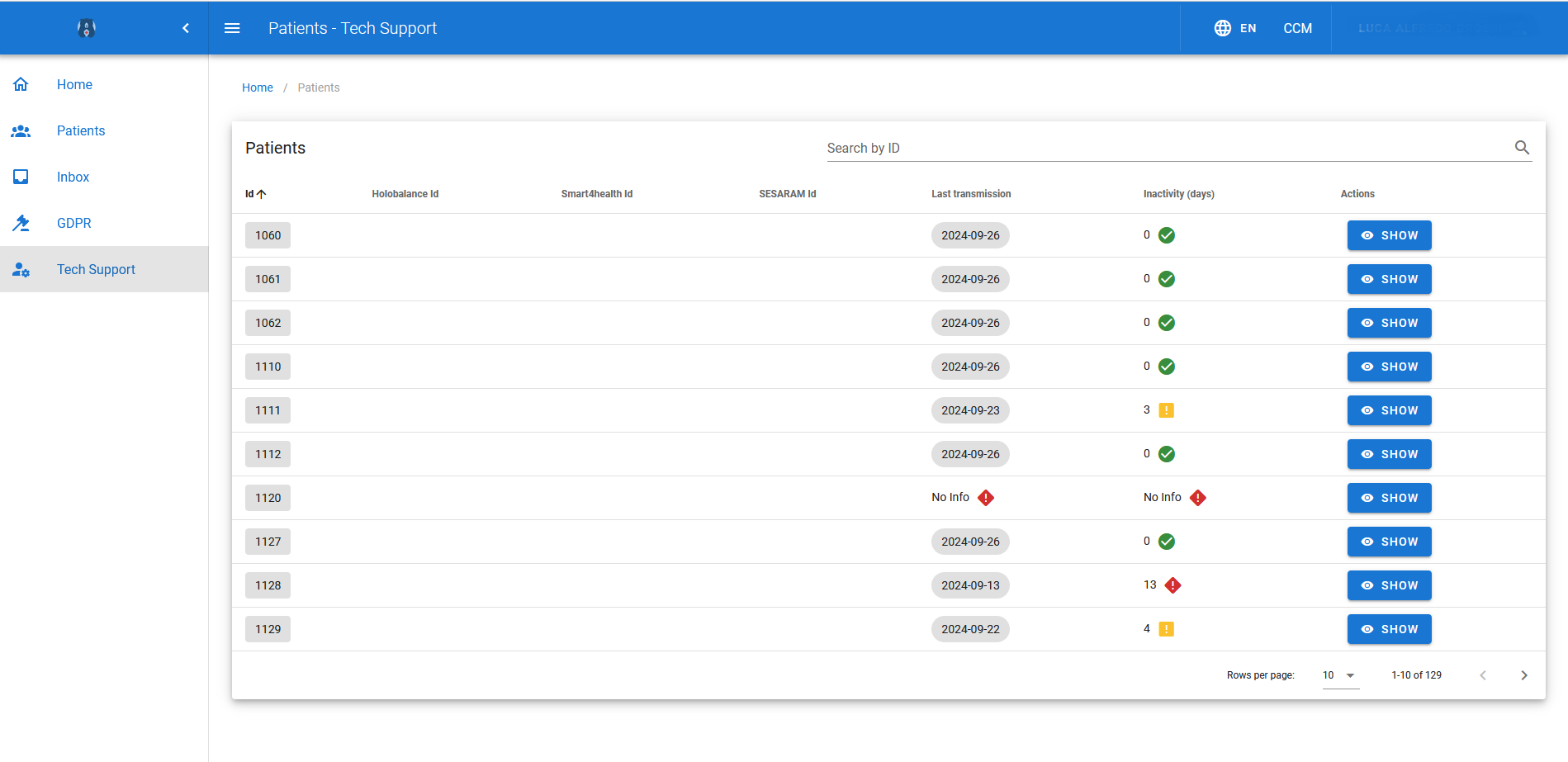Show details for patient 1128
This screenshot has width=1568, height=762.
[1389, 585]
